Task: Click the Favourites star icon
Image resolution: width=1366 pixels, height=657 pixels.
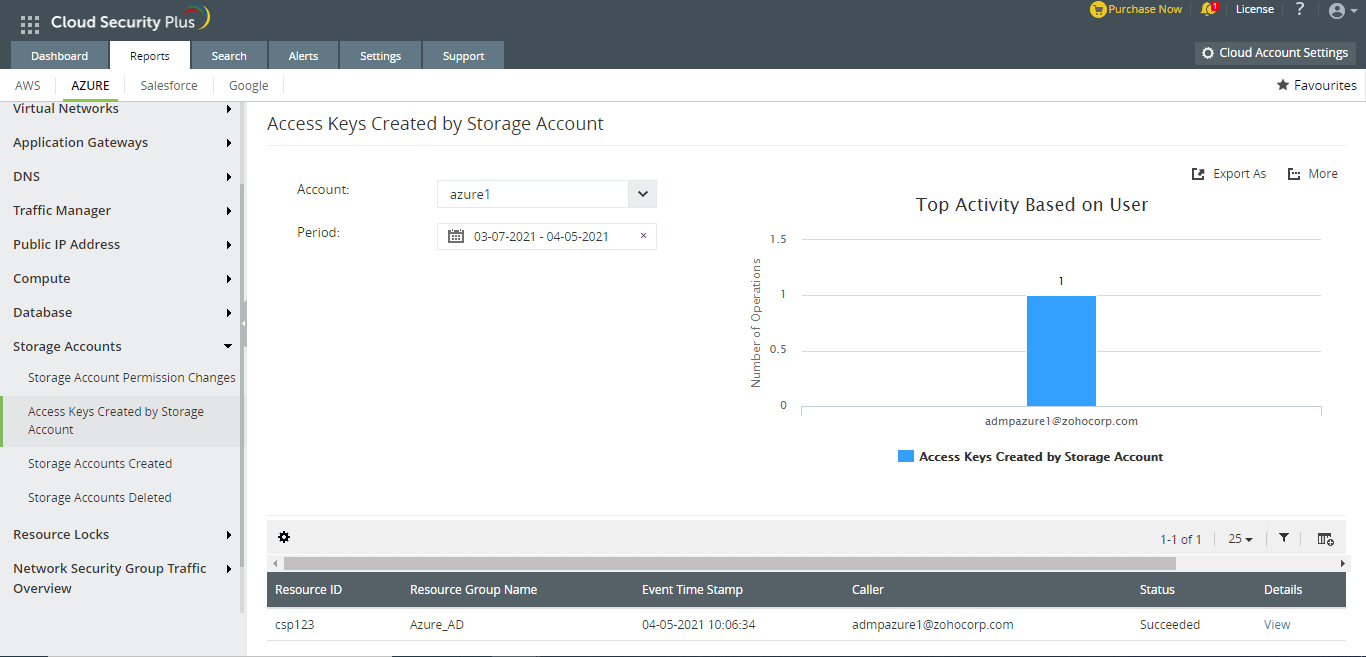Action: (1283, 85)
